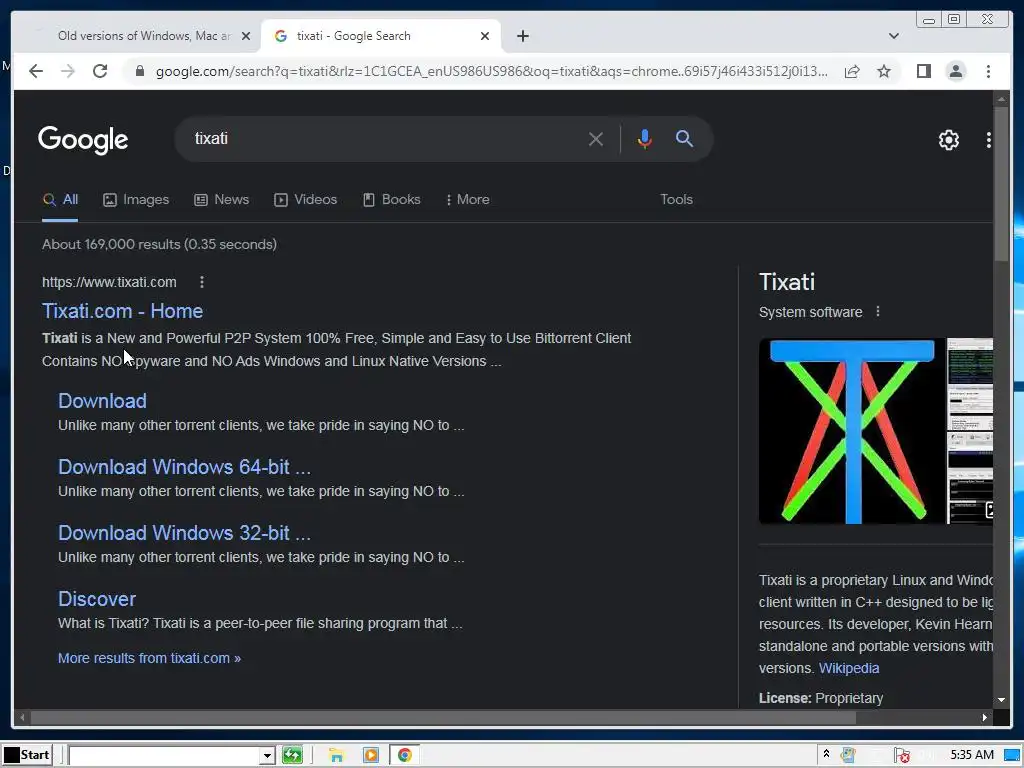
Task: Click the show desktop notification button
Action: pyautogui.click(x=1013, y=756)
